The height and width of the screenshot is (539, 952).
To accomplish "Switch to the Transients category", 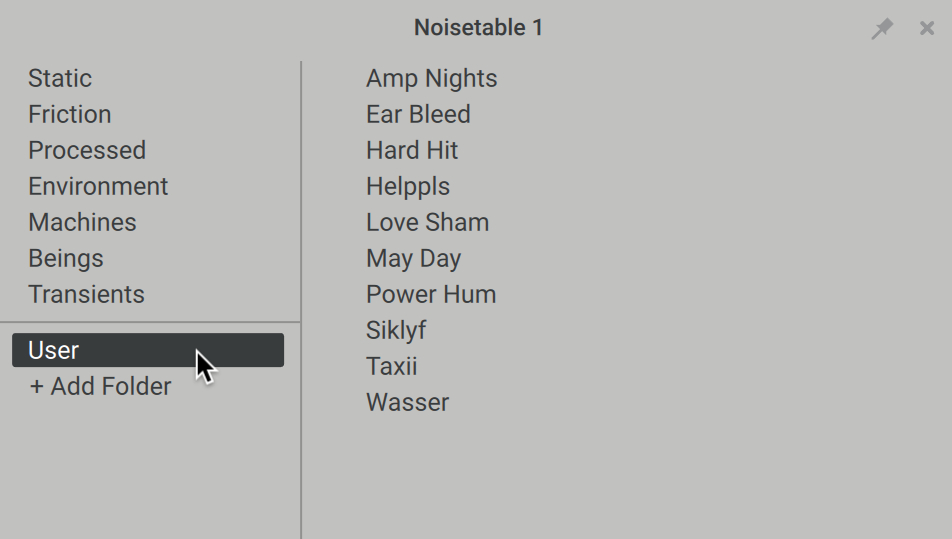I will (x=86, y=294).
